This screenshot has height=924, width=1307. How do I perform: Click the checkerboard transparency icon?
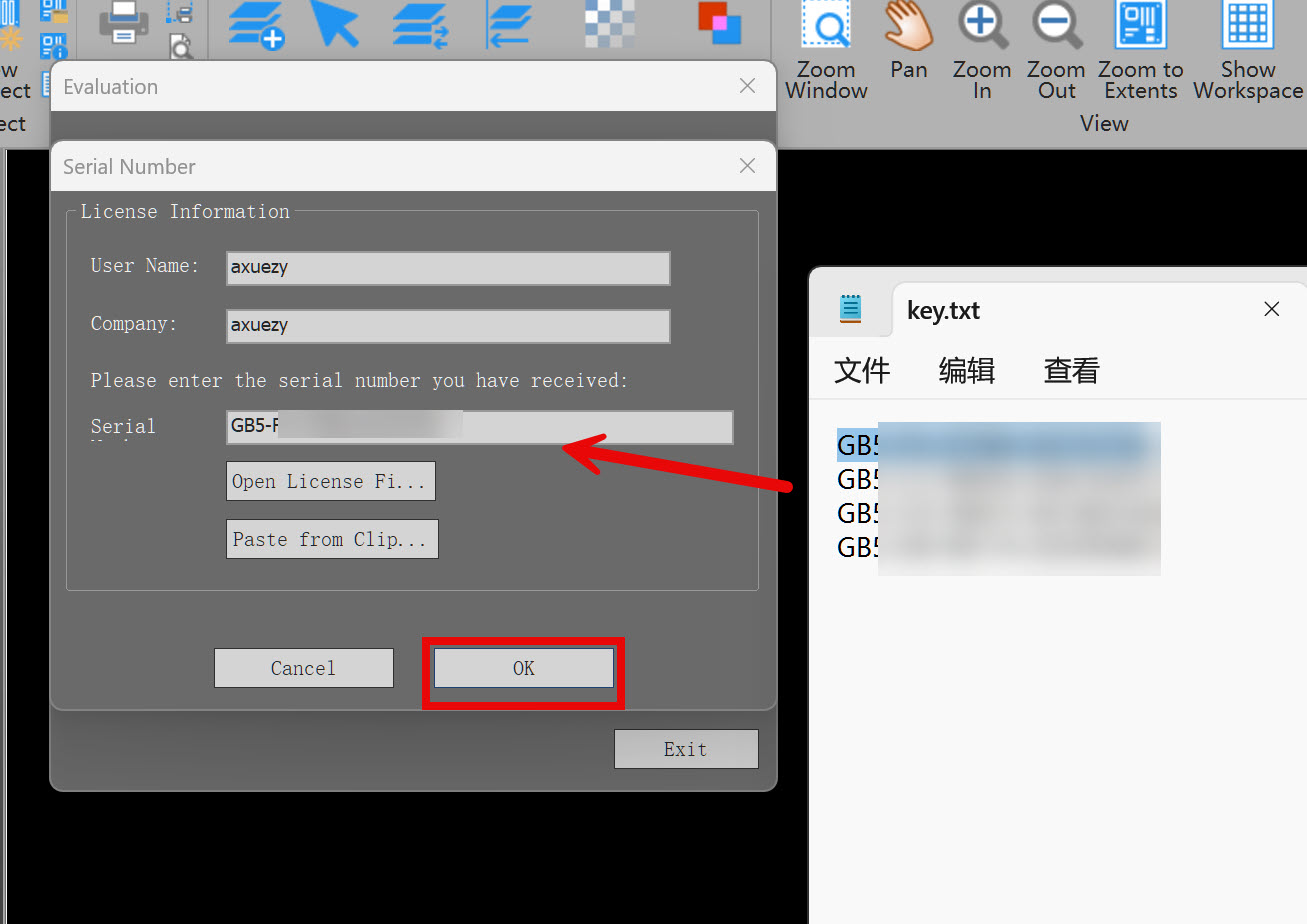609,22
